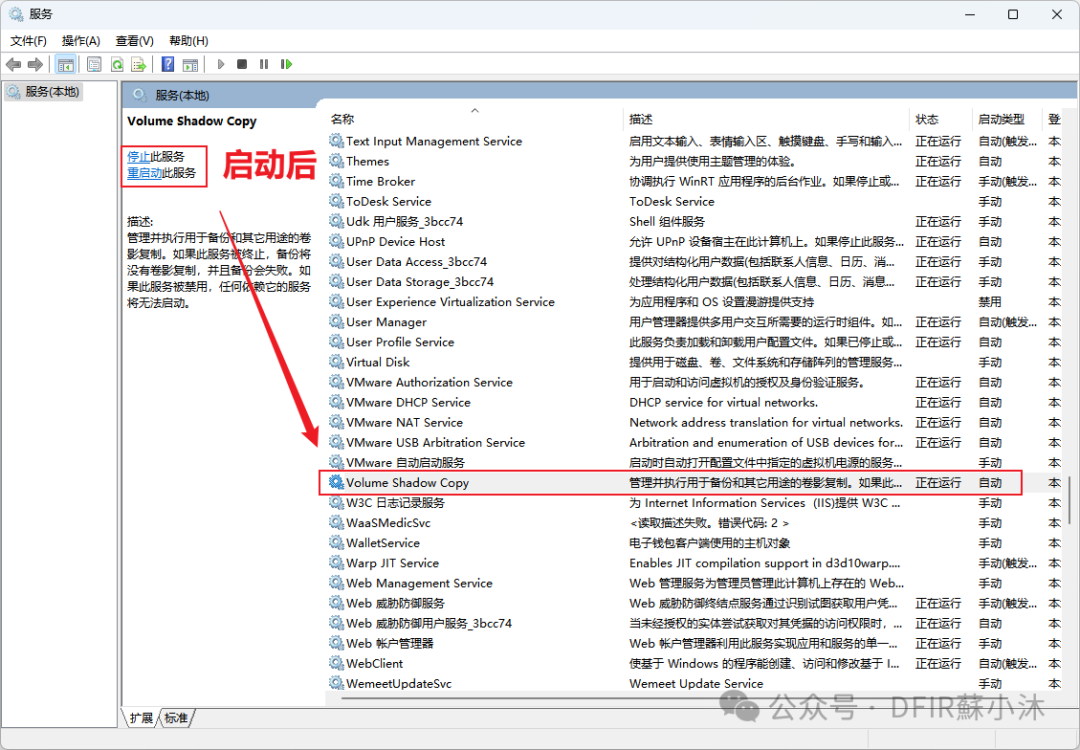The image size is (1080, 750).
Task: Open the 帮助(H) menu
Action: click(189, 41)
